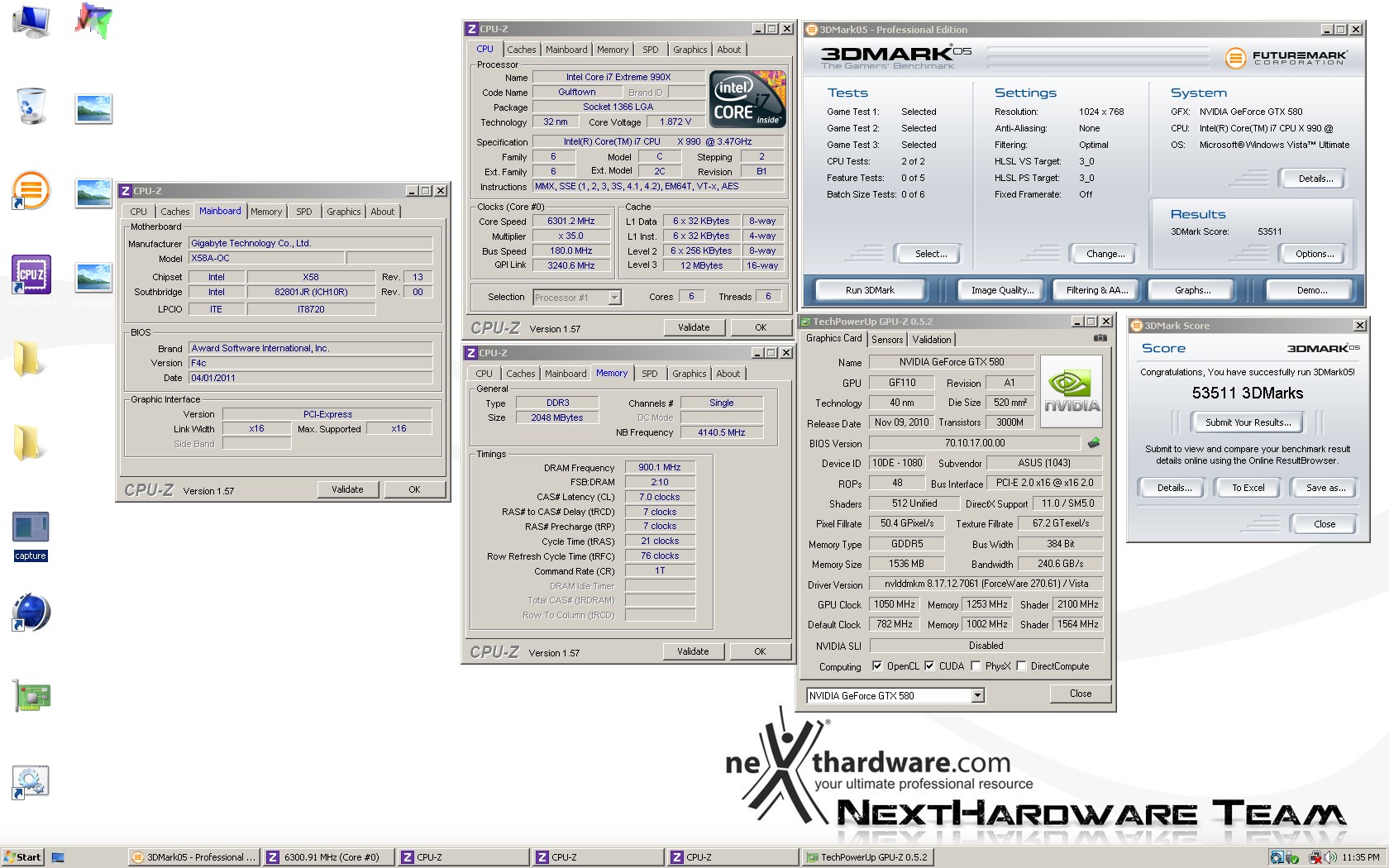Screen dimensions: 1389x868
Task: Click the Intel Core i7 logo in CPU-Z
Action: tap(747, 99)
